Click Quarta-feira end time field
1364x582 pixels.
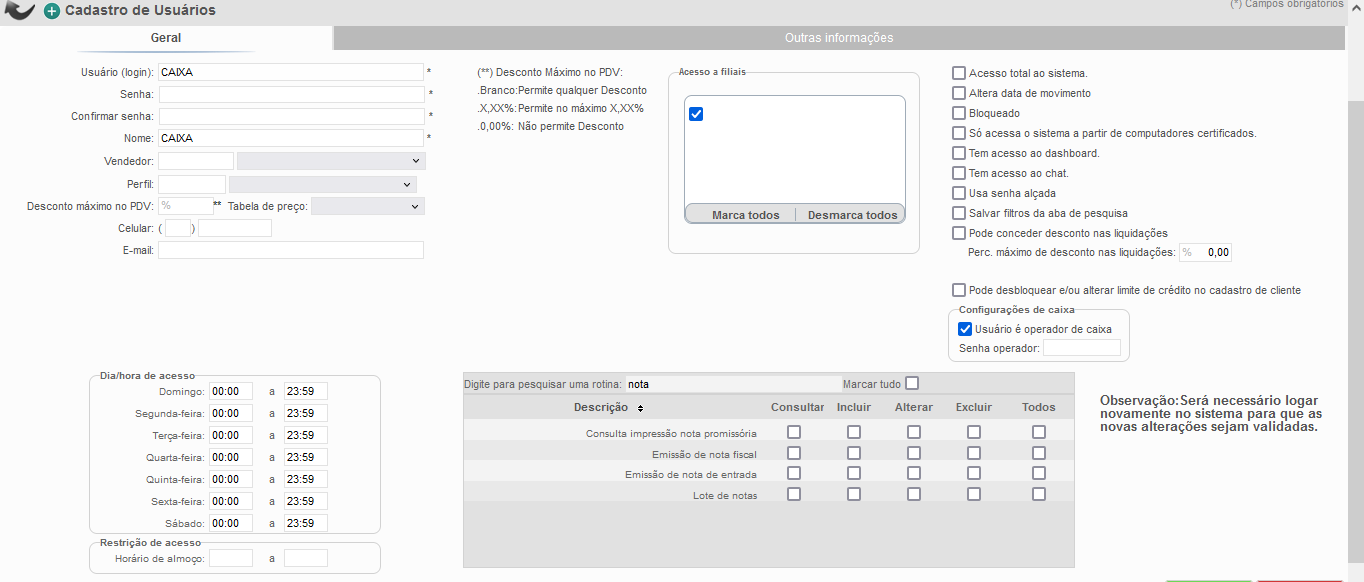click(x=306, y=457)
